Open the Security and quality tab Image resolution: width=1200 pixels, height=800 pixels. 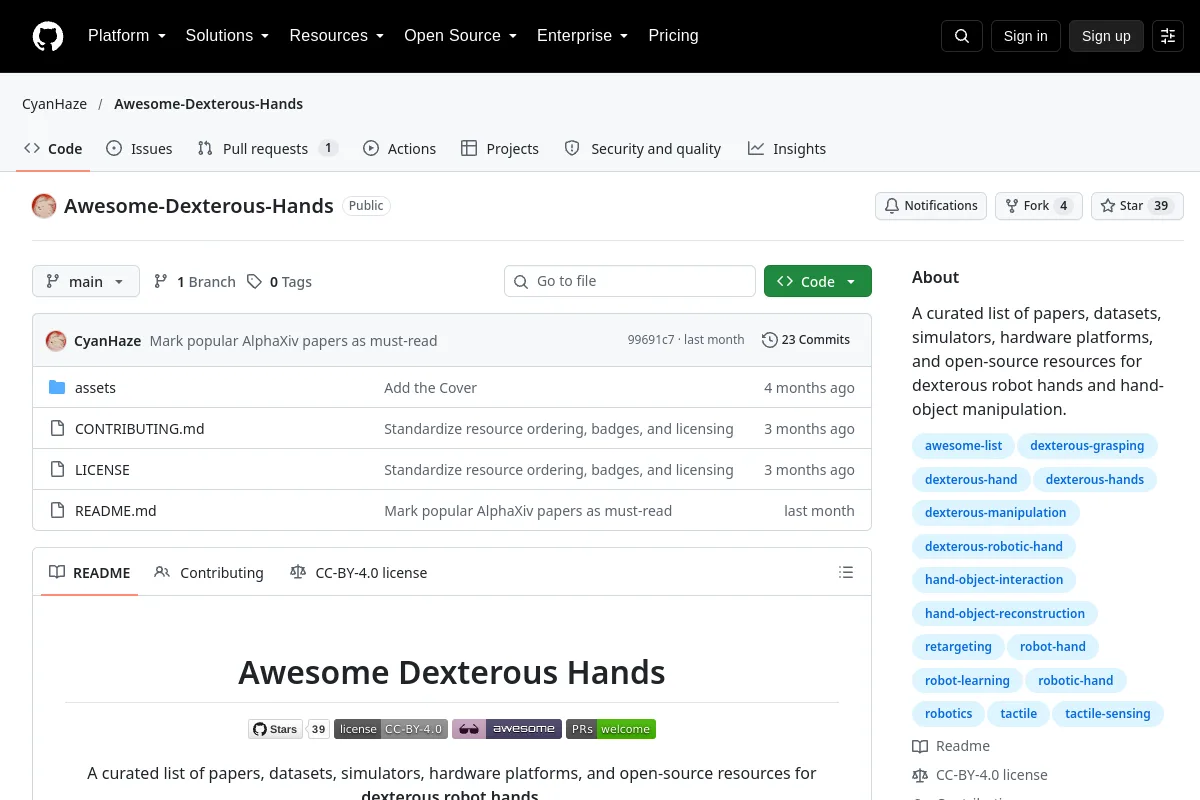point(643,149)
